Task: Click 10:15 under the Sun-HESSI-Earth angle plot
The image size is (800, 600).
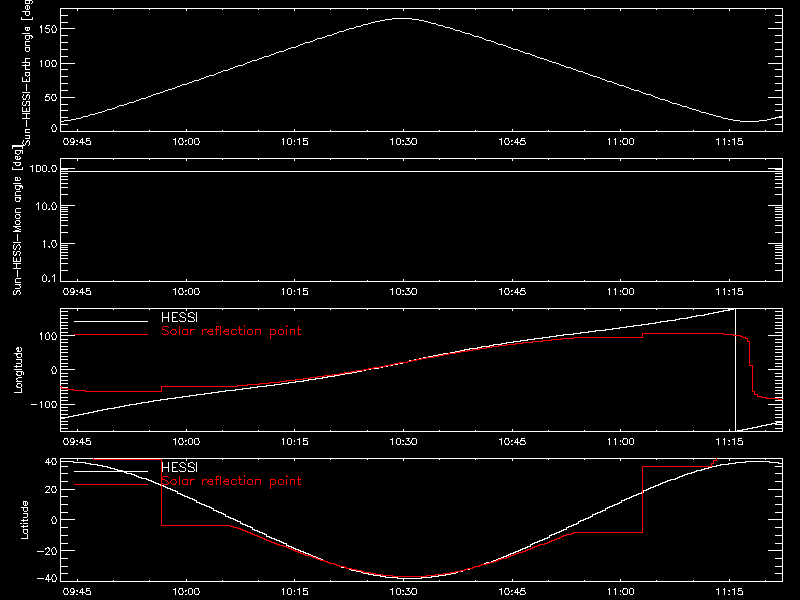Action: tap(294, 142)
